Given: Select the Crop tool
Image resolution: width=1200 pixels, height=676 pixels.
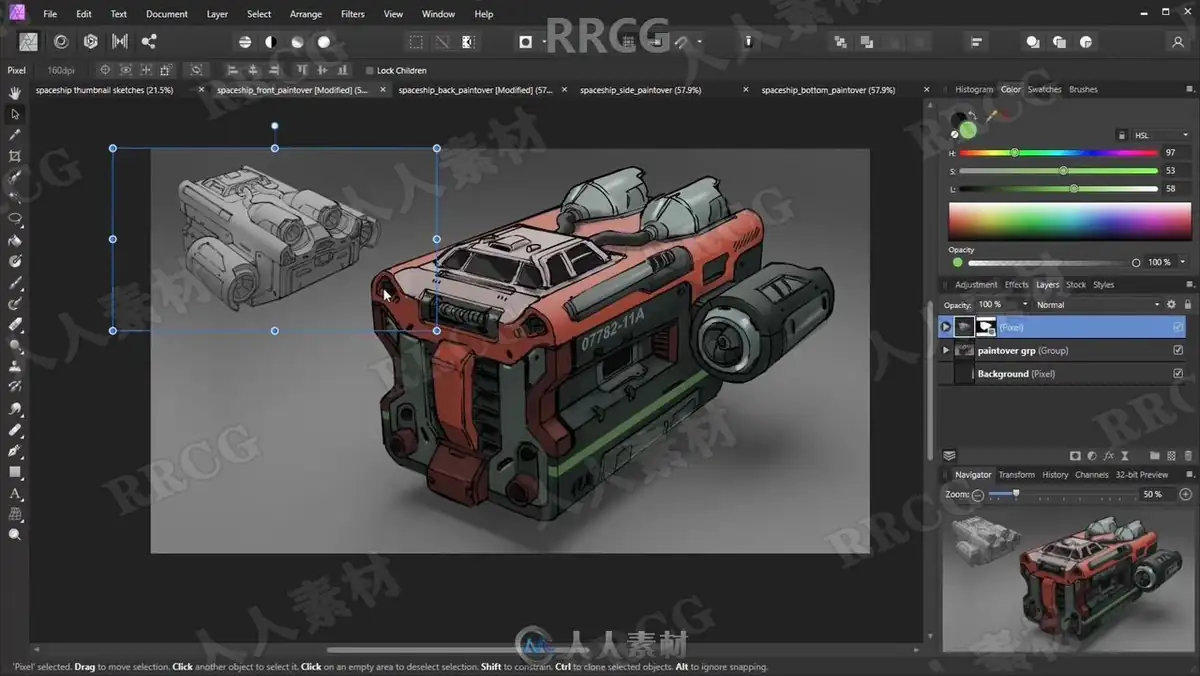Looking at the screenshot, I should [x=15, y=156].
